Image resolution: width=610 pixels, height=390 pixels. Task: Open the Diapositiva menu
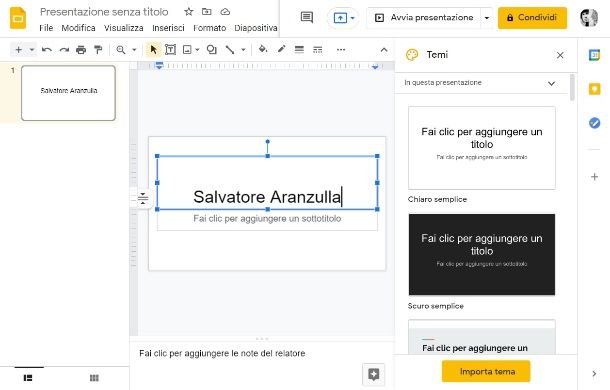click(x=256, y=28)
